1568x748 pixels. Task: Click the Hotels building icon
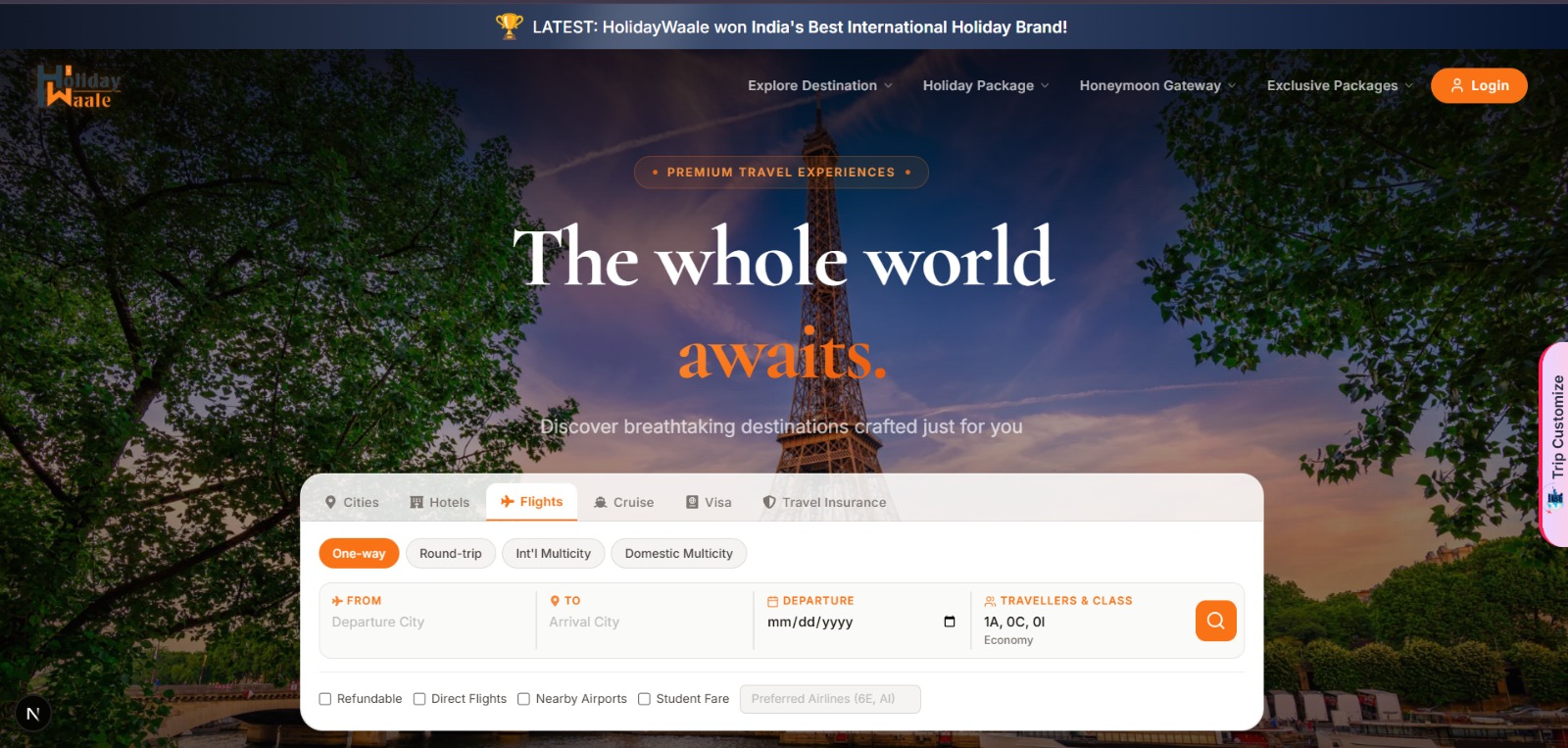point(416,502)
